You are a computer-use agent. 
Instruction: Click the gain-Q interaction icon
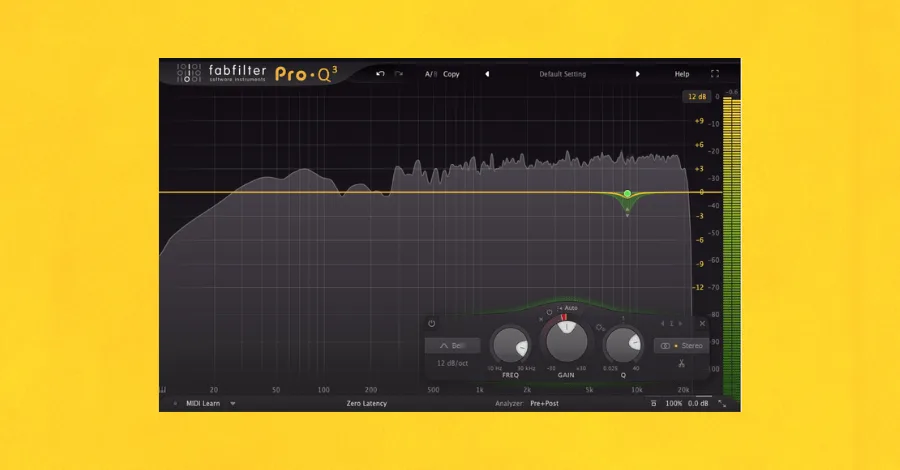point(600,328)
